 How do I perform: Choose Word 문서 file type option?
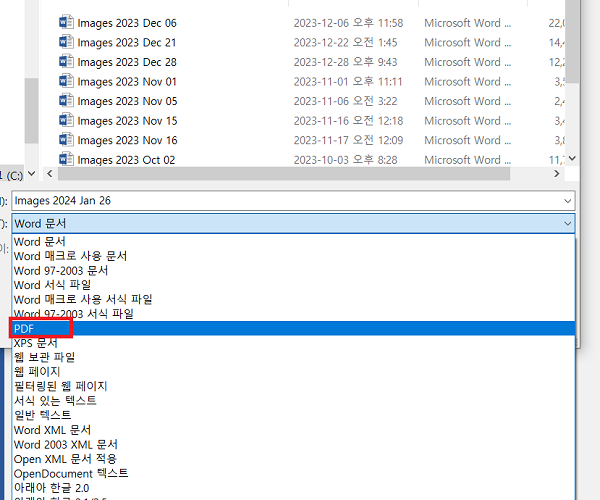tap(293, 242)
